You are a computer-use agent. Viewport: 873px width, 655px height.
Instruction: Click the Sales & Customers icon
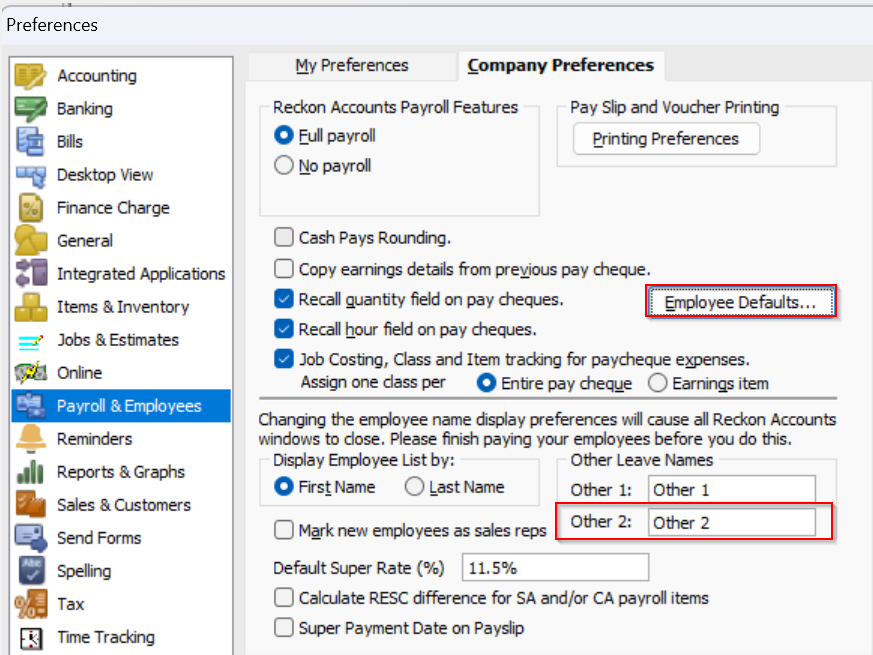[31, 505]
